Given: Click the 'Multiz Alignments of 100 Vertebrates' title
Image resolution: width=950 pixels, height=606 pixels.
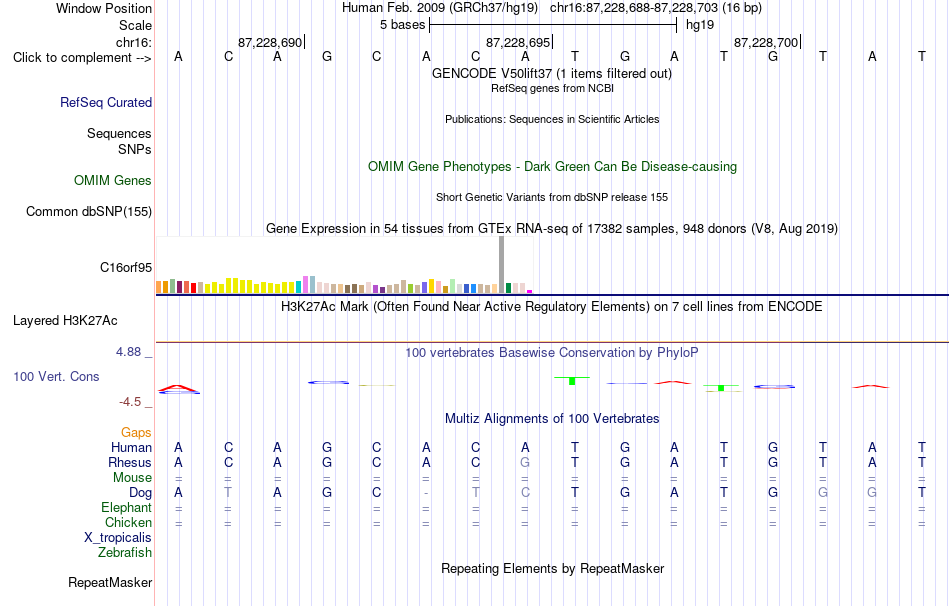Looking at the screenshot, I should [x=552, y=419].
